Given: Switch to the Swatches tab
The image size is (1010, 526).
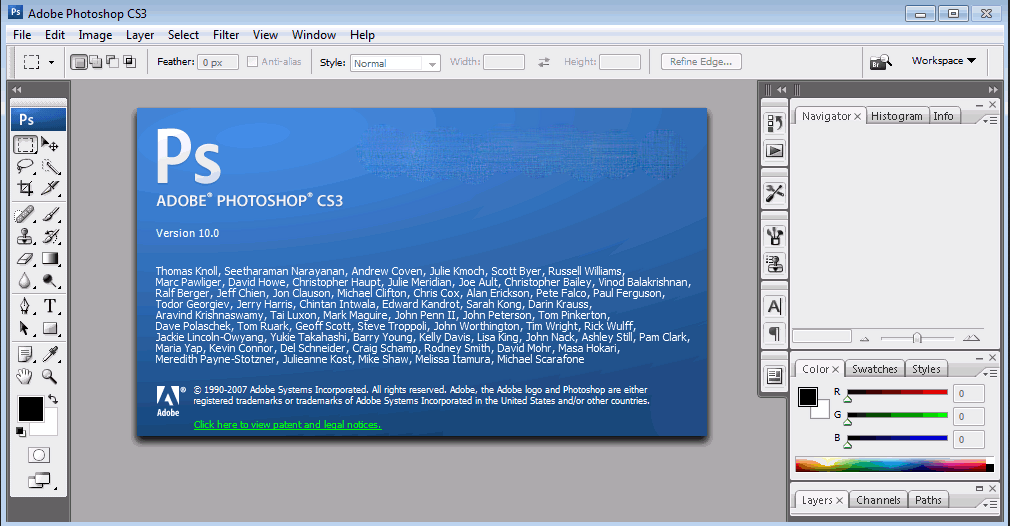Looking at the screenshot, I should click(875, 369).
